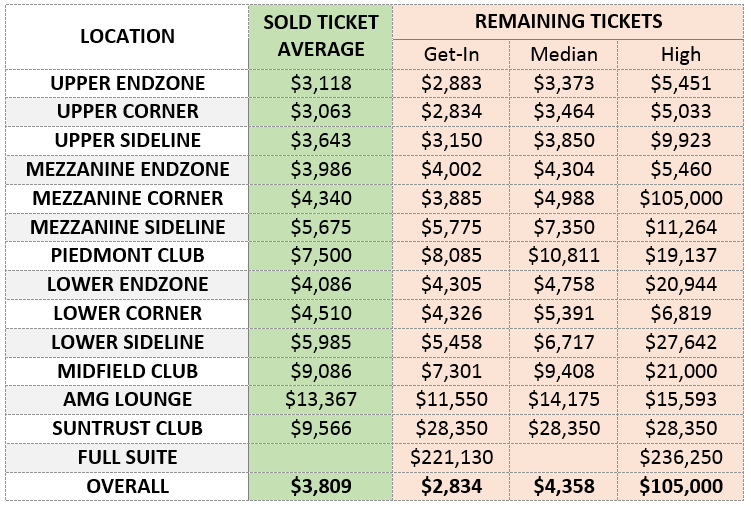Select the High column subheader

681,54
